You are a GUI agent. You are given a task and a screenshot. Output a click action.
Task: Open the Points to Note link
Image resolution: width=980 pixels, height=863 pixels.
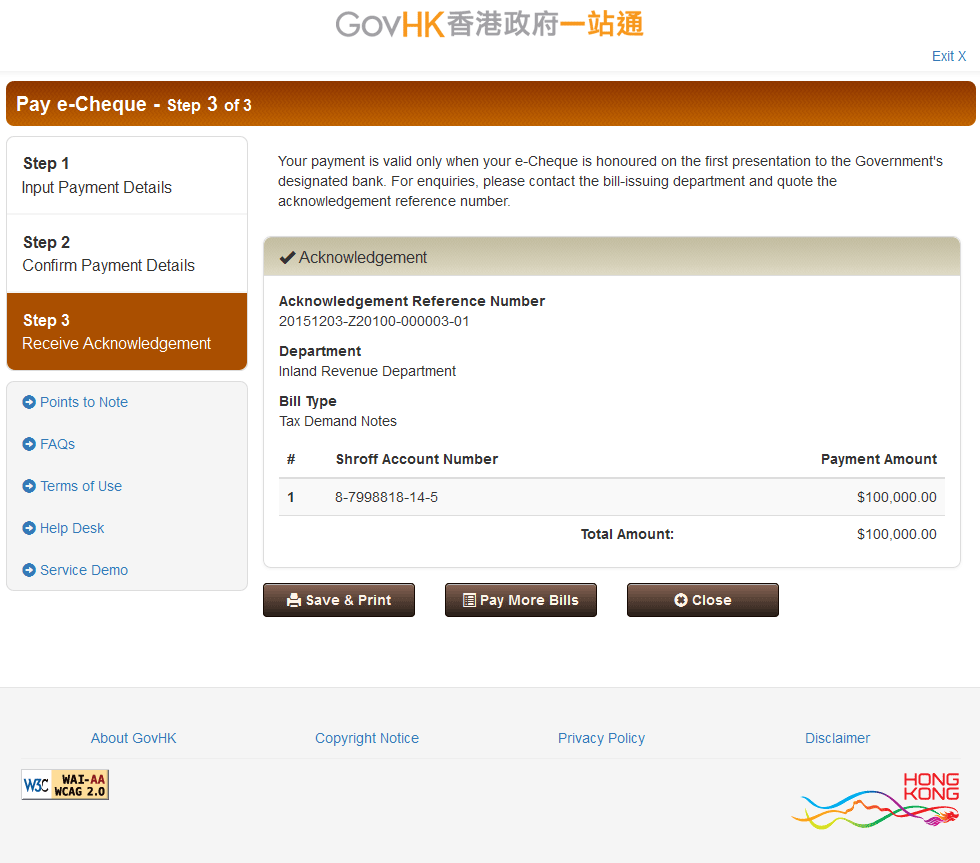click(84, 402)
